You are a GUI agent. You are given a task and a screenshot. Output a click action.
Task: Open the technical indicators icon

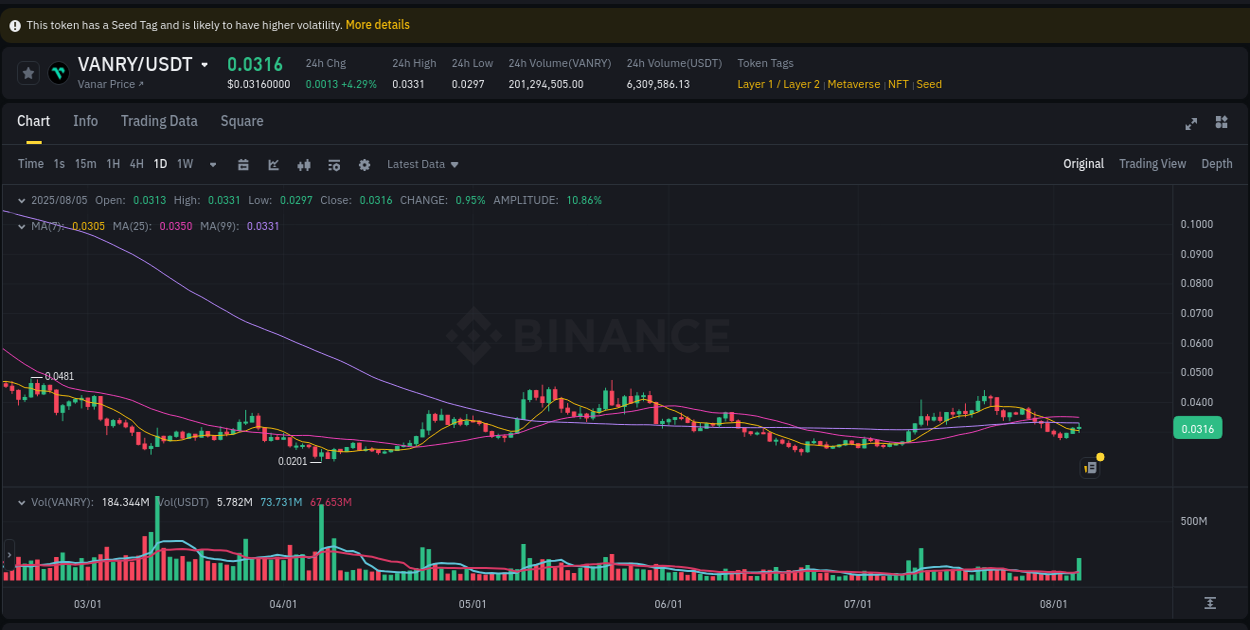[x=304, y=165]
